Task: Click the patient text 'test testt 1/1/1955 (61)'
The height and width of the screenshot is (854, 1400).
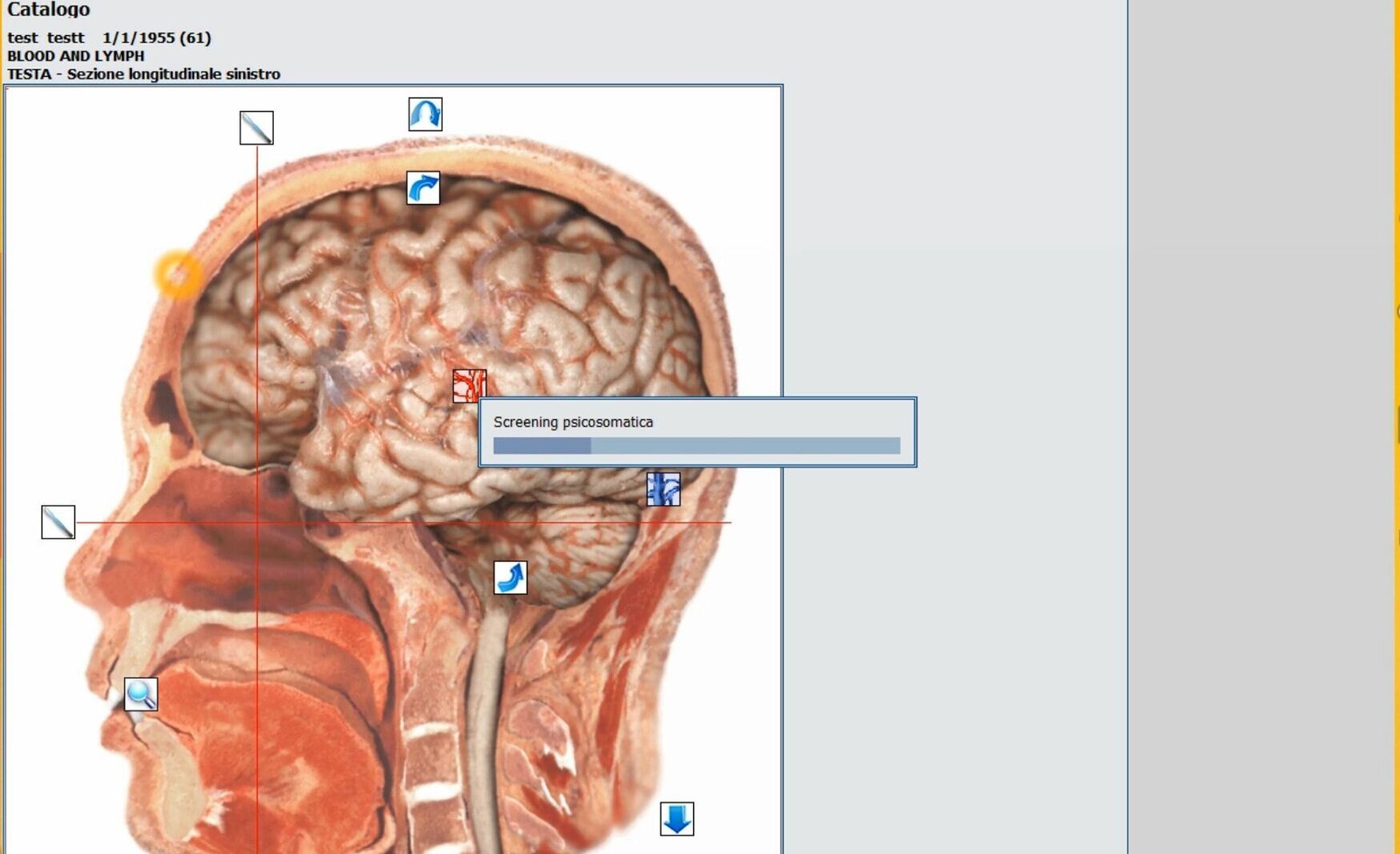Action: [x=109, y=38]
